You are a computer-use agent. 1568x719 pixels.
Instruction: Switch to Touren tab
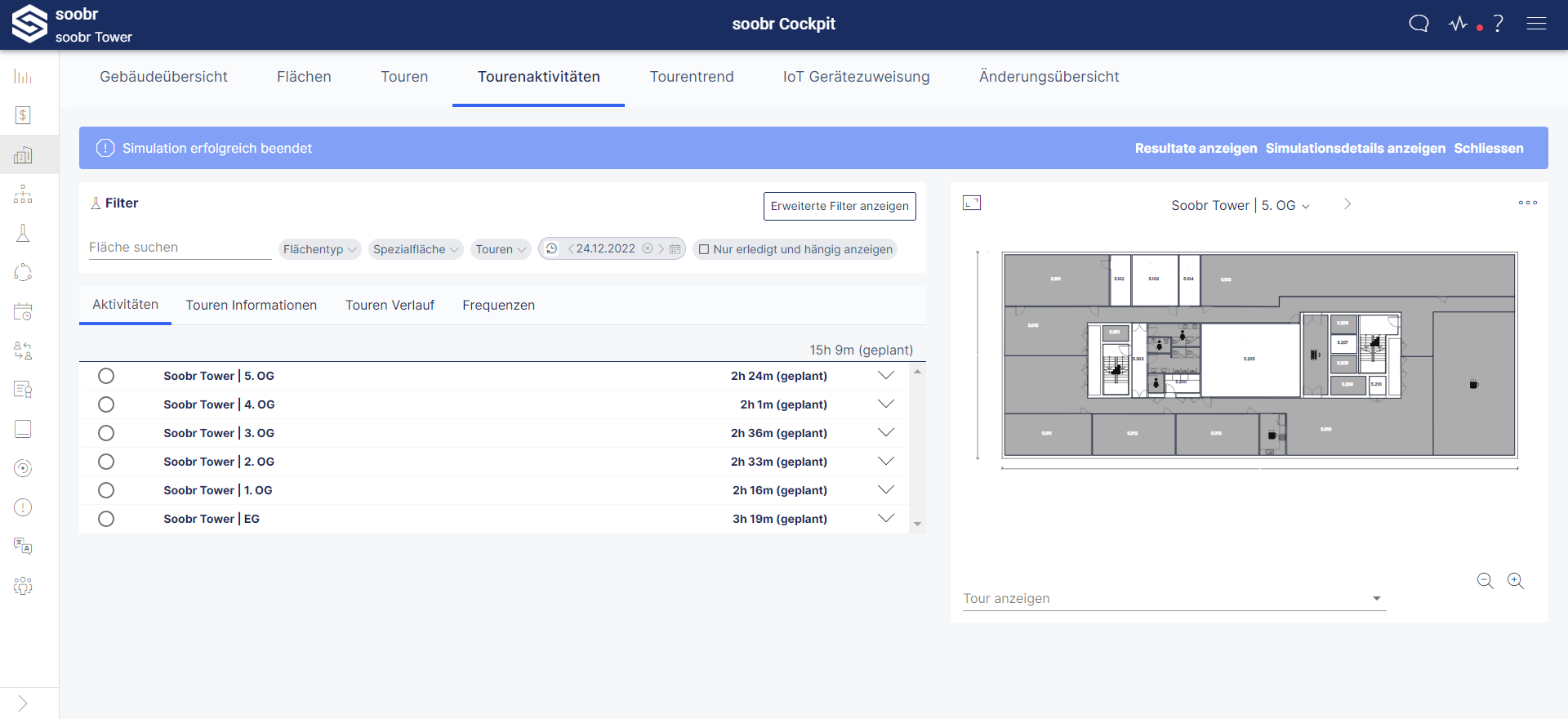pos(404,77)
